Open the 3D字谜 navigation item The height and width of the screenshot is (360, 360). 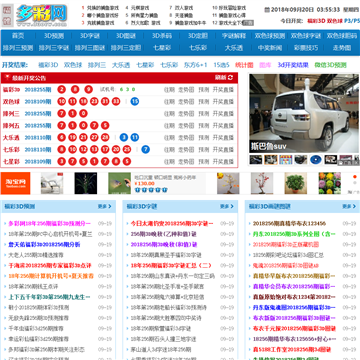click(x=90, y=36)
